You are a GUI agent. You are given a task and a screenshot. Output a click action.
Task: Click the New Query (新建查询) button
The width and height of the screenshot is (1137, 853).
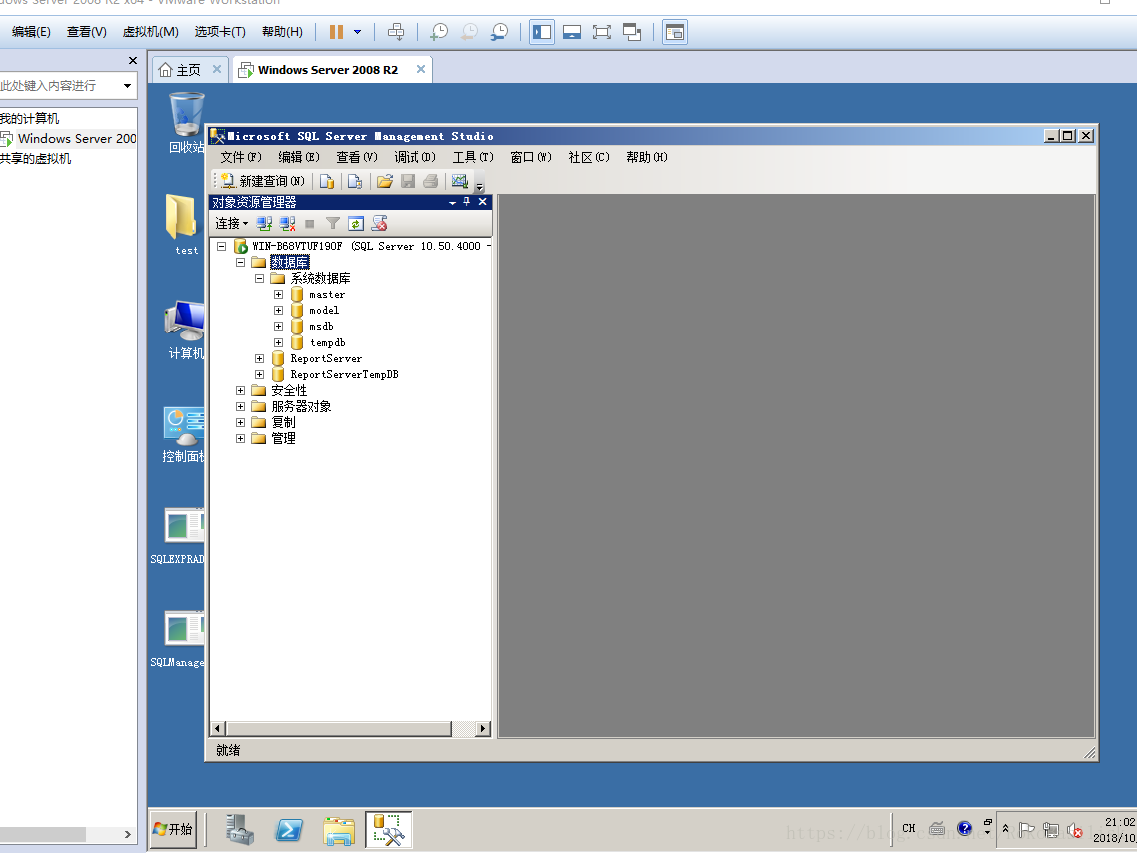click(263, 181)
